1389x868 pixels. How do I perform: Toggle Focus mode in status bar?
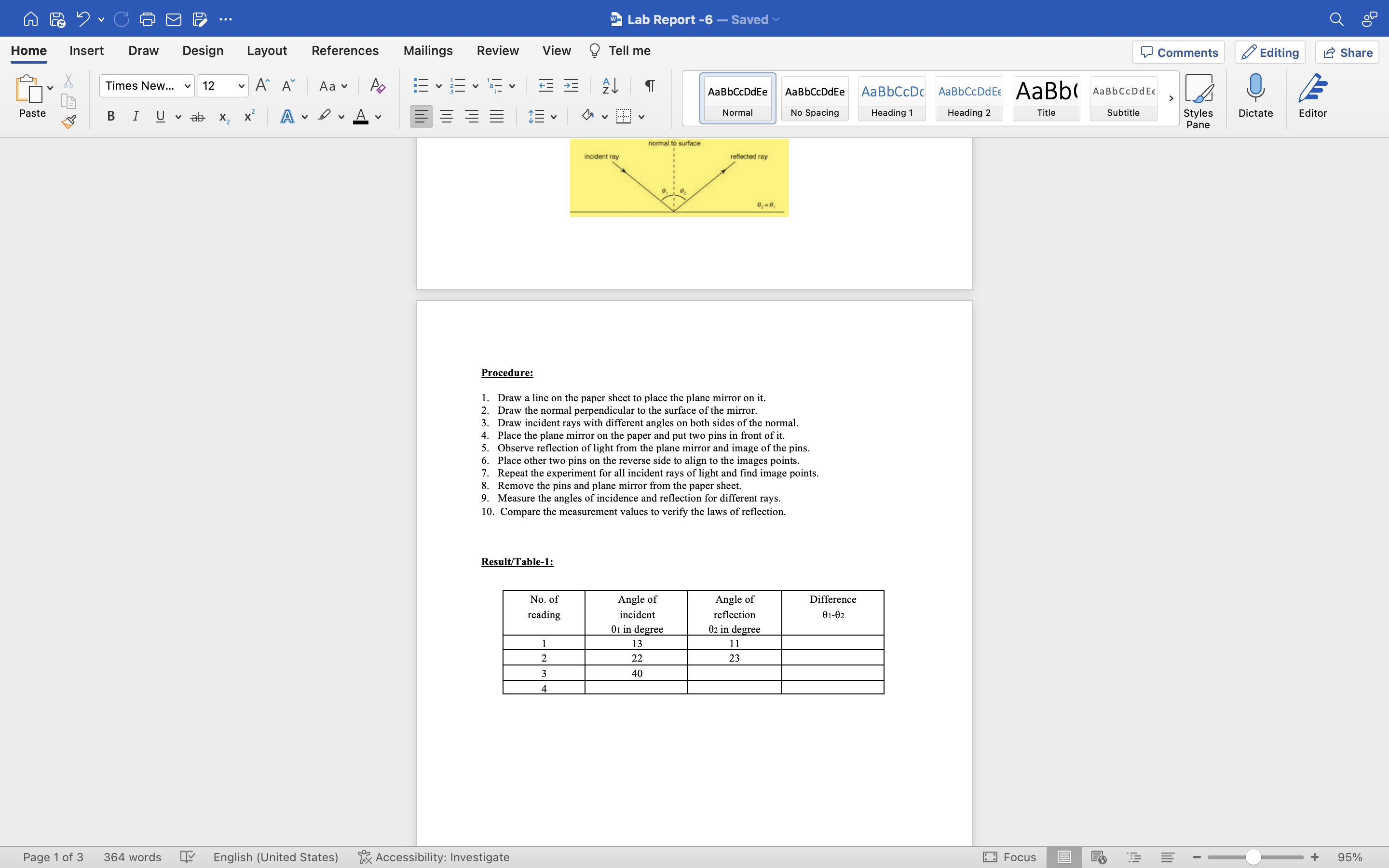[1009, 856]
